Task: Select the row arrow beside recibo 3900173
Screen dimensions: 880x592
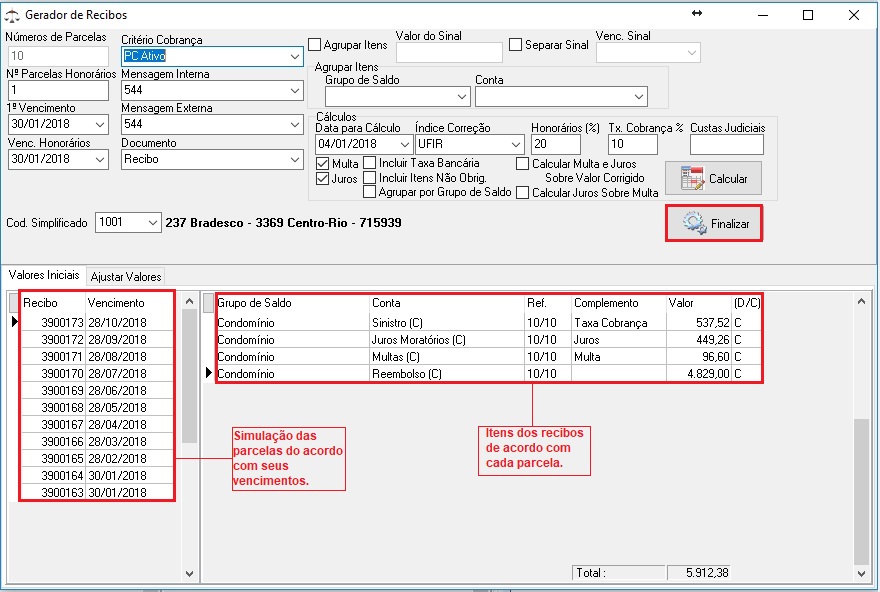Action: (14, 322)
